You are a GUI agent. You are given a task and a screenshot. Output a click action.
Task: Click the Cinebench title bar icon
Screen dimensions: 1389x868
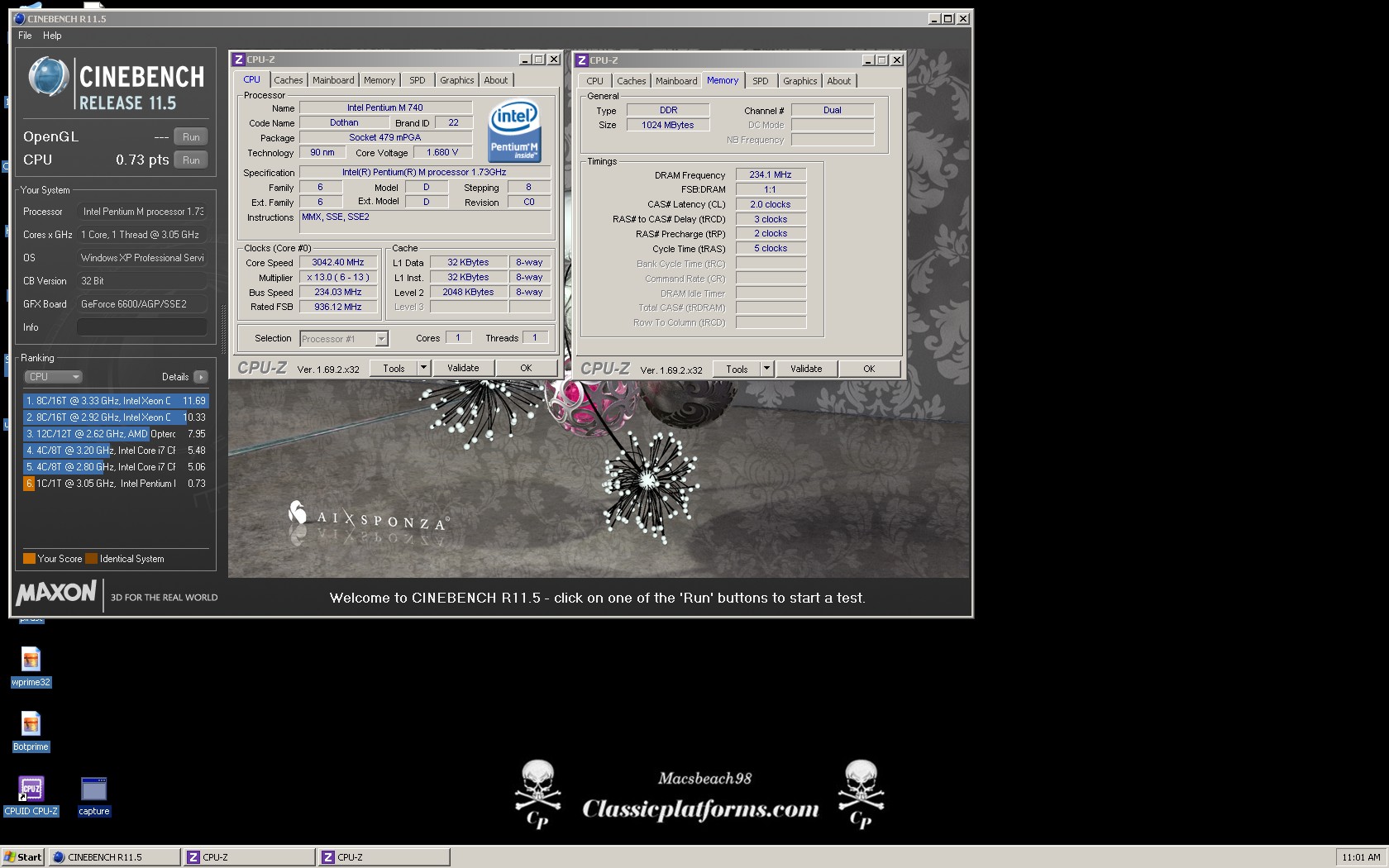(19, 18)
